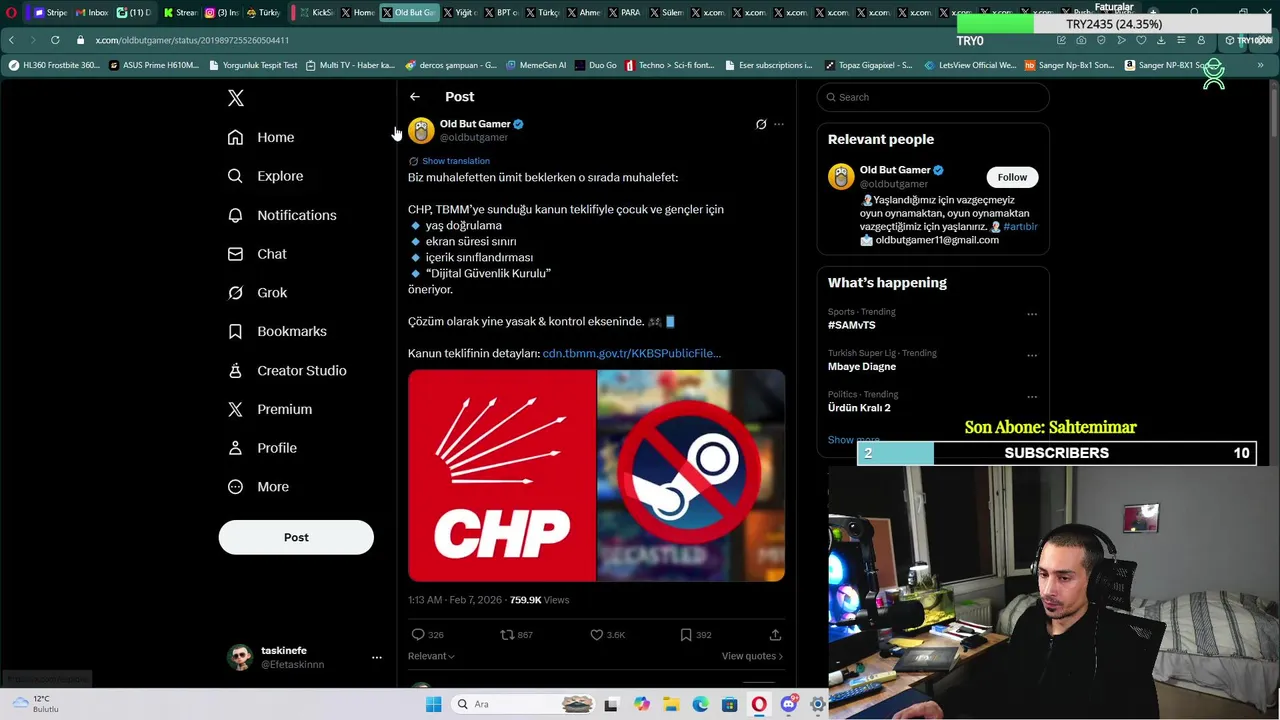The width and height of the screenshot is (1280, 720).
Task: Open the #SAMvTS trending topic
Action: pyautogui.click(x=851, y=325)
